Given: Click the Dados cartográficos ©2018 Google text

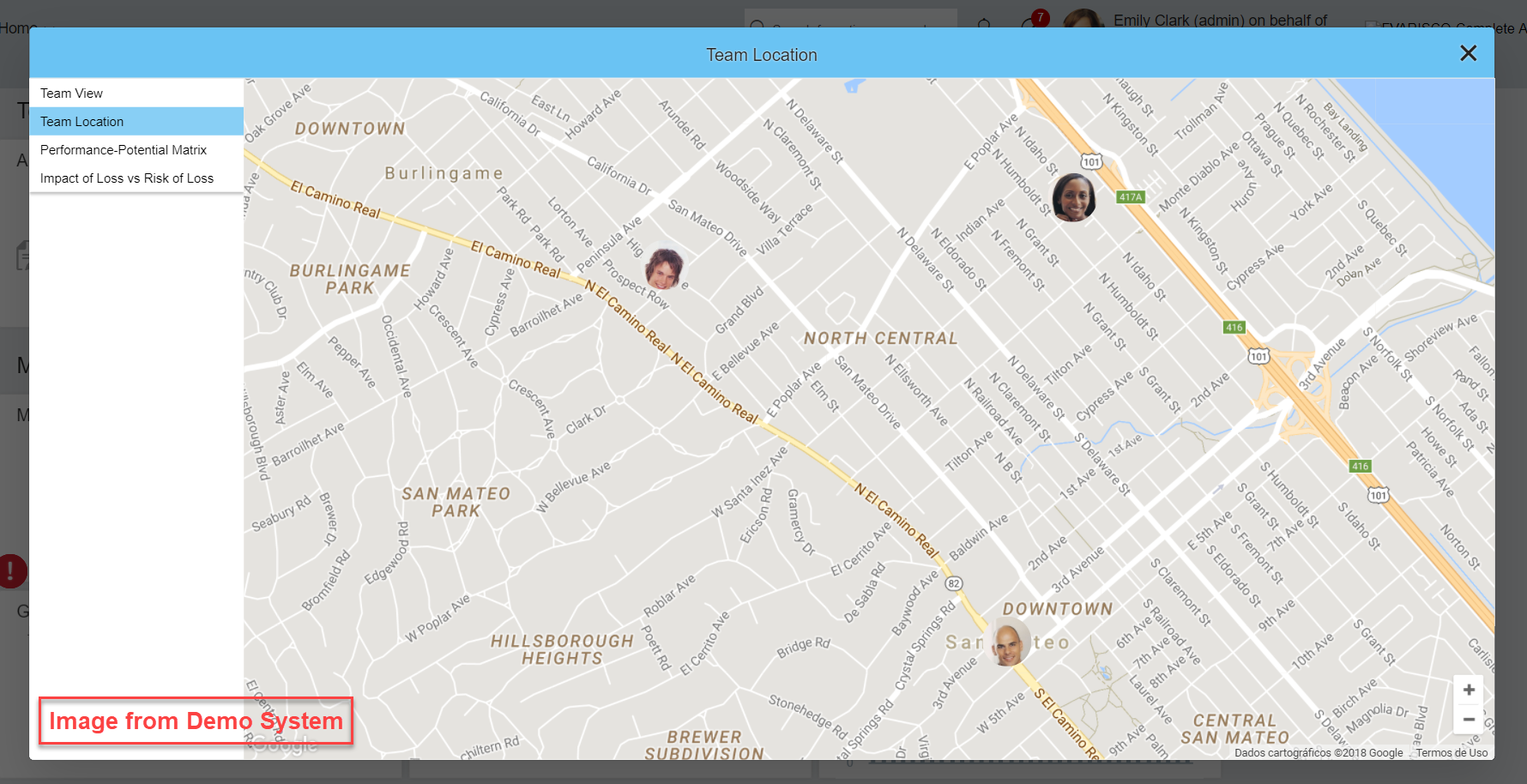Looking at the screenshot, I should (1319, 753).
